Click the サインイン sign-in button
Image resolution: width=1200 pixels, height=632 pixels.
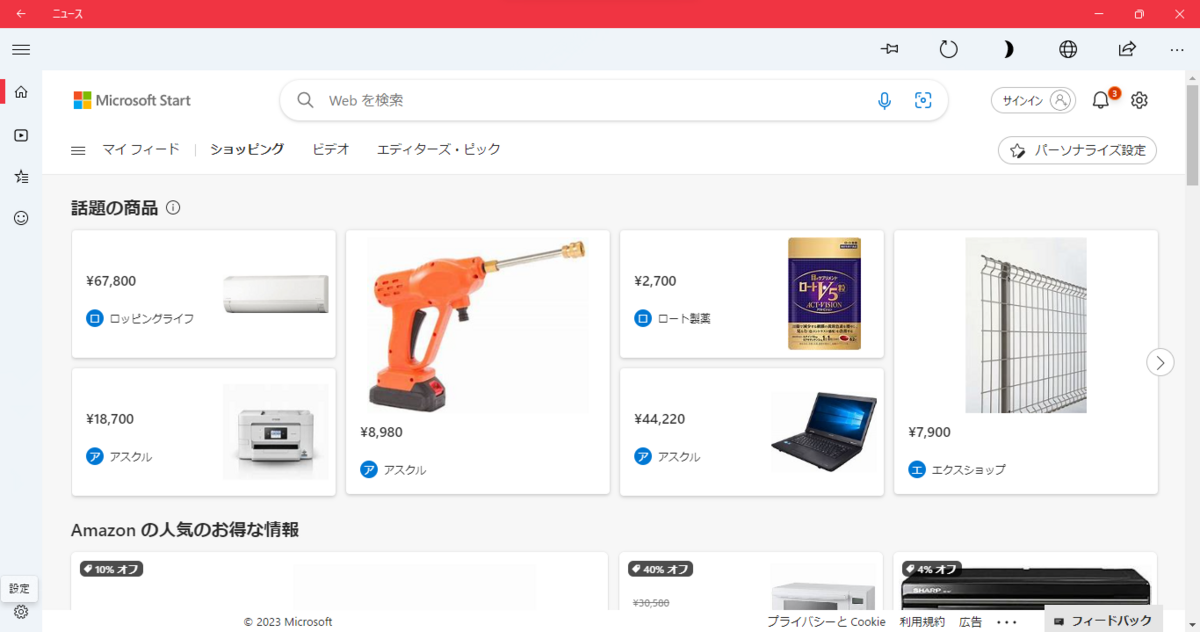tap(1034, 100)
